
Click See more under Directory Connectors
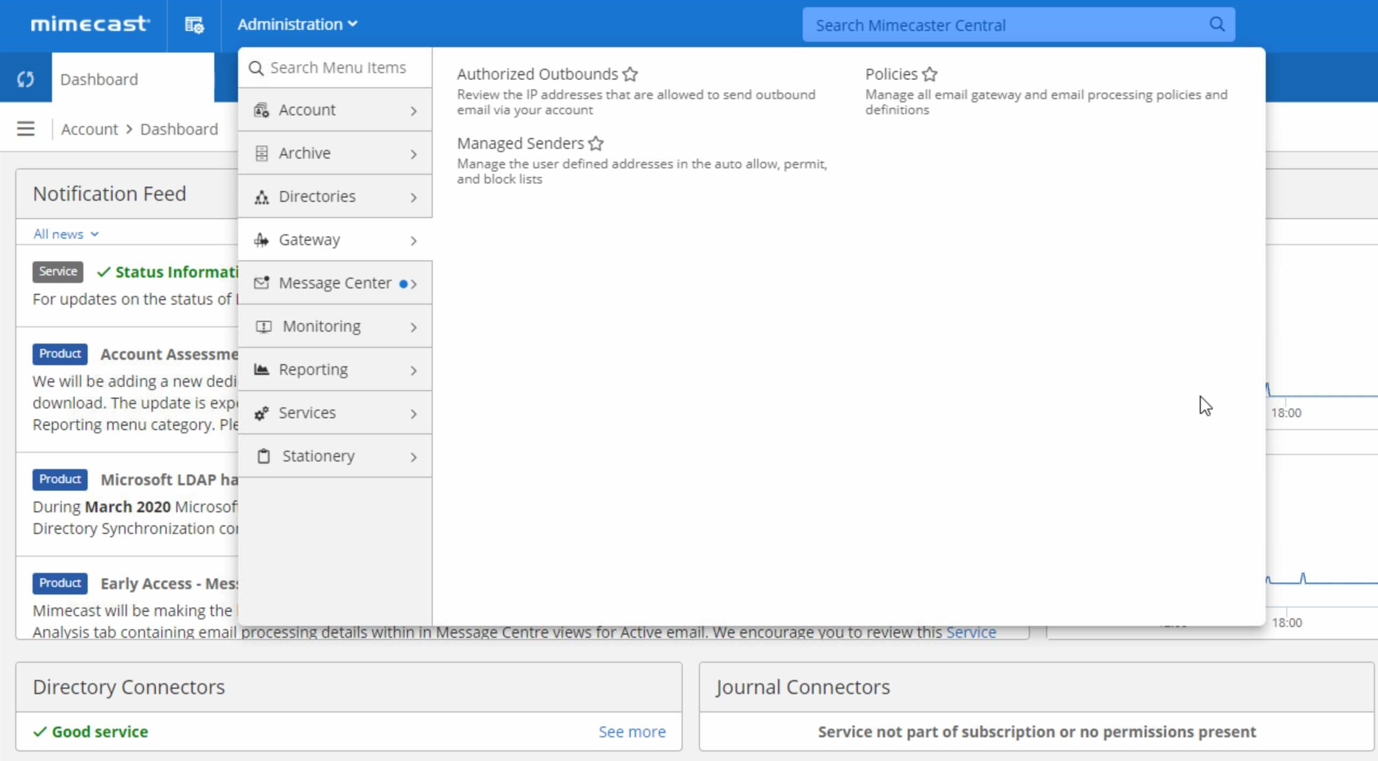click(x=632, y=732)
